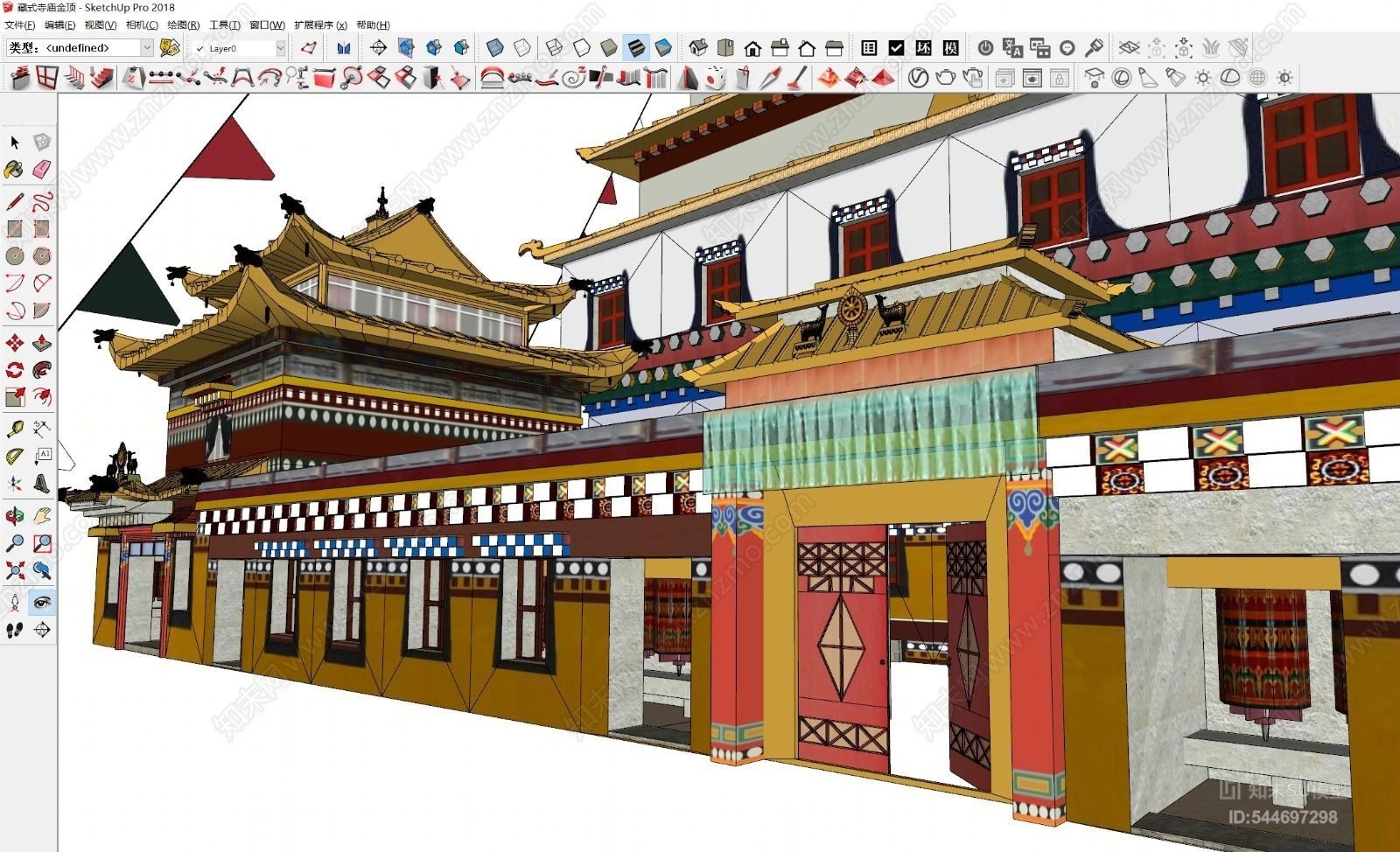Screen dimensions: 1400x852
Task: Click the paintbrush plugin icon
Action: (x=1094, y=47)
